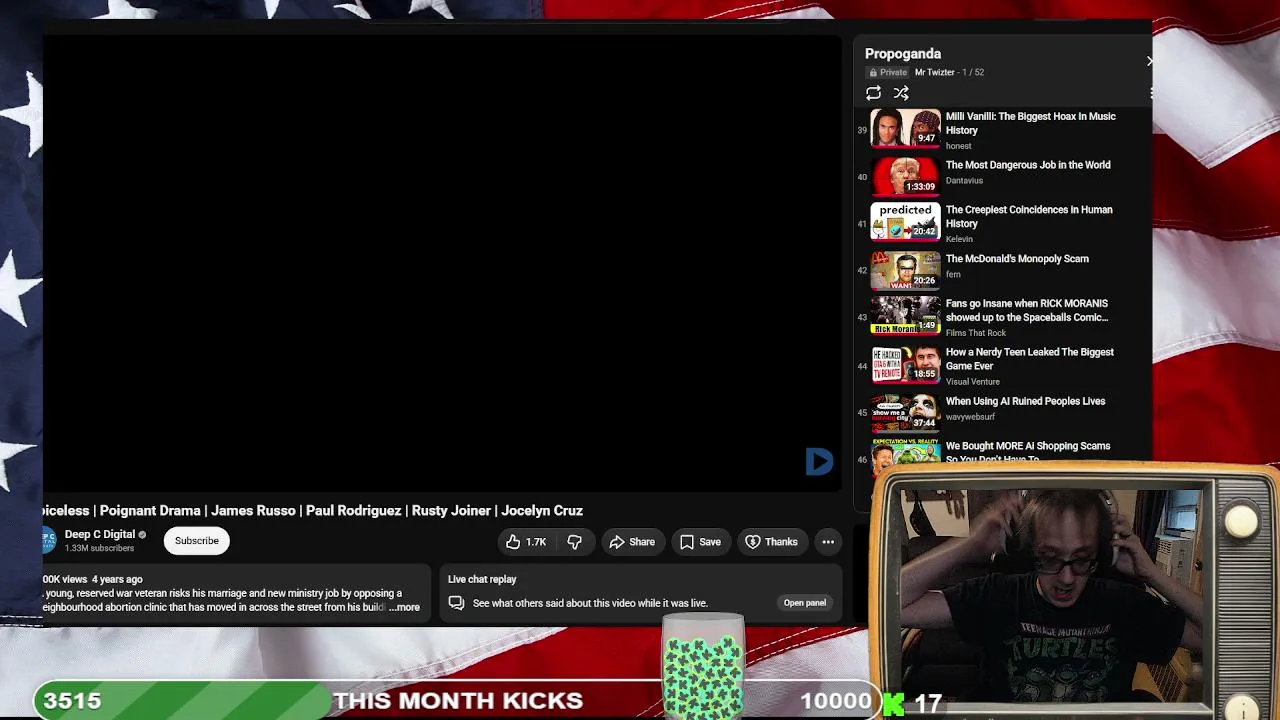1280x720 pixels.
Task: Like the video with 1.7K likes
Action: (526, 542)
